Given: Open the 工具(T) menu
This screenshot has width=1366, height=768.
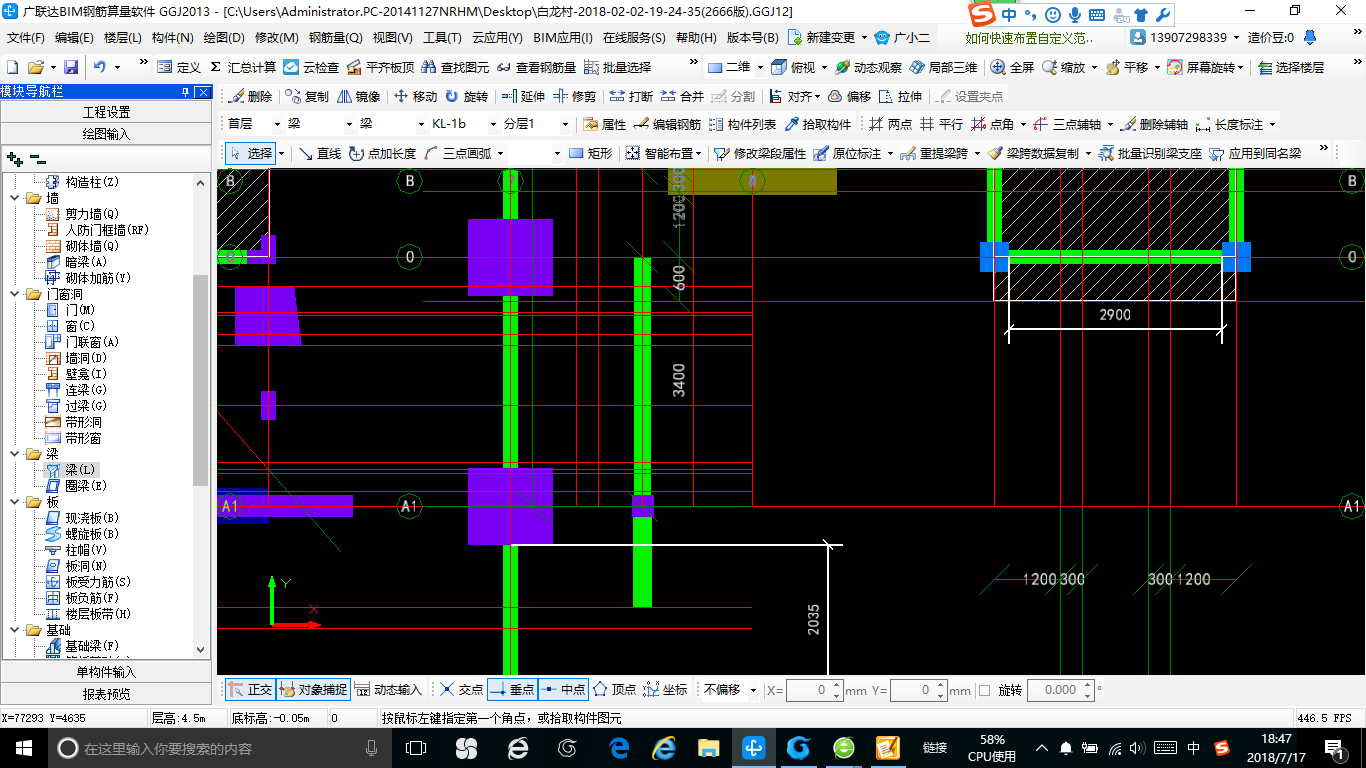Looking at the screenshot, I should click(442, 38).
